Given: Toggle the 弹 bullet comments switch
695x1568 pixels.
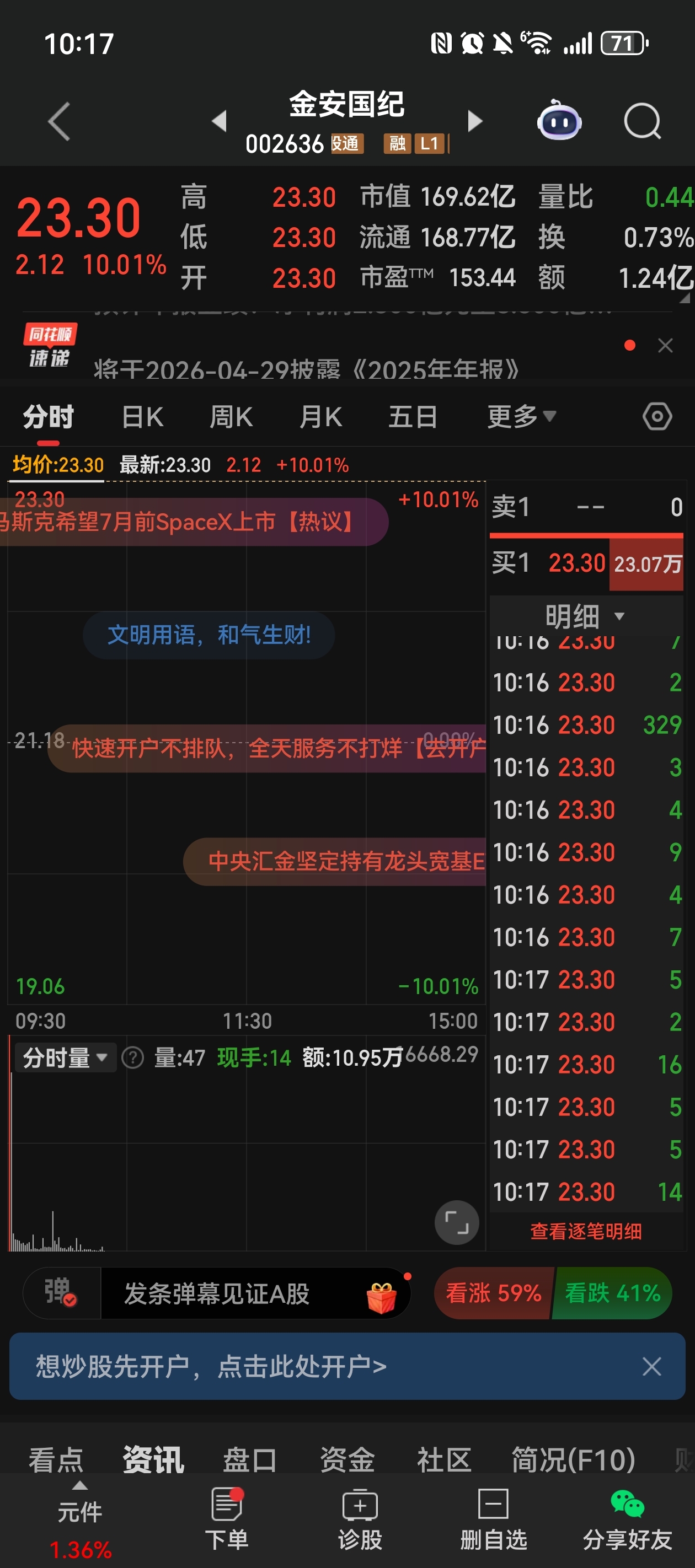Looking at the screenshot, I should point(61,1293).
